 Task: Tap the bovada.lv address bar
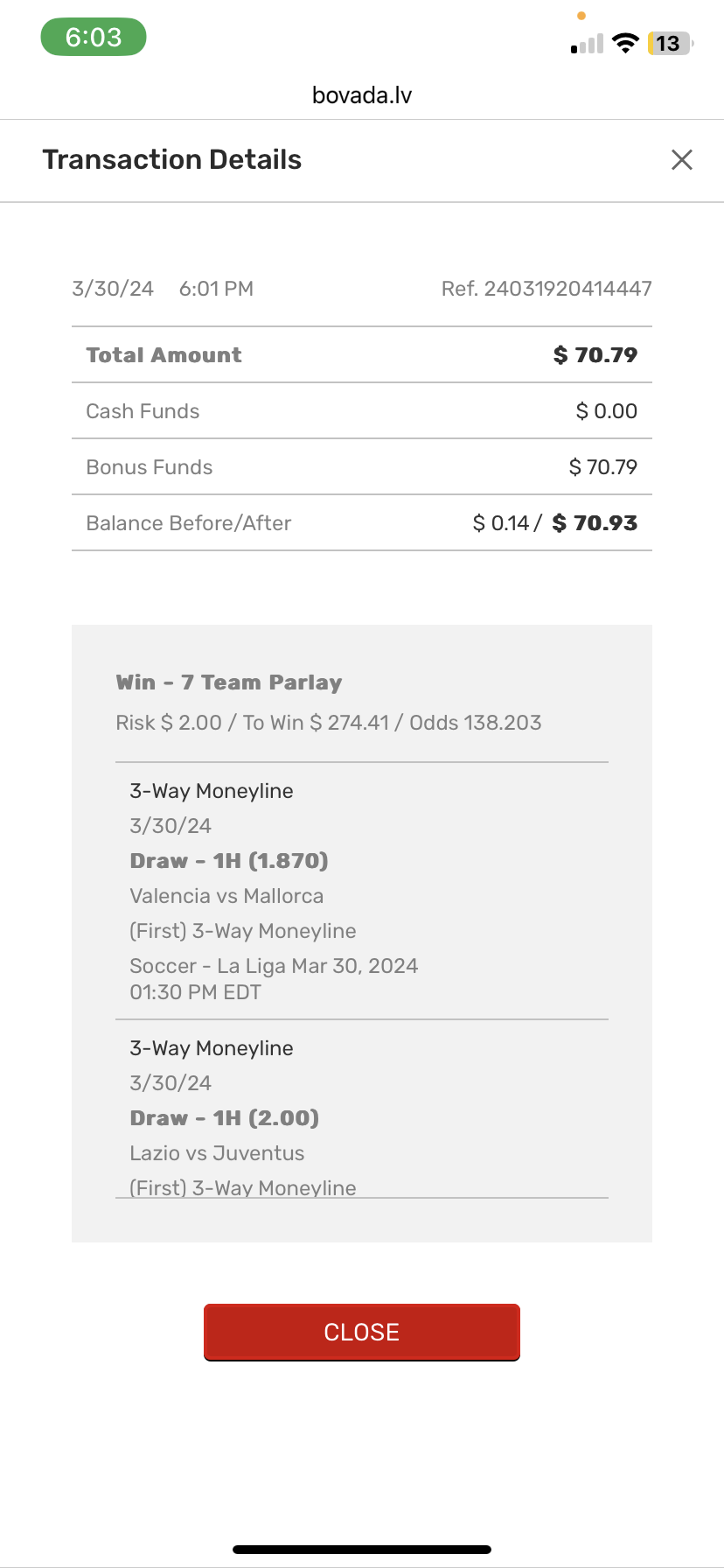click(x=362, y=95)
